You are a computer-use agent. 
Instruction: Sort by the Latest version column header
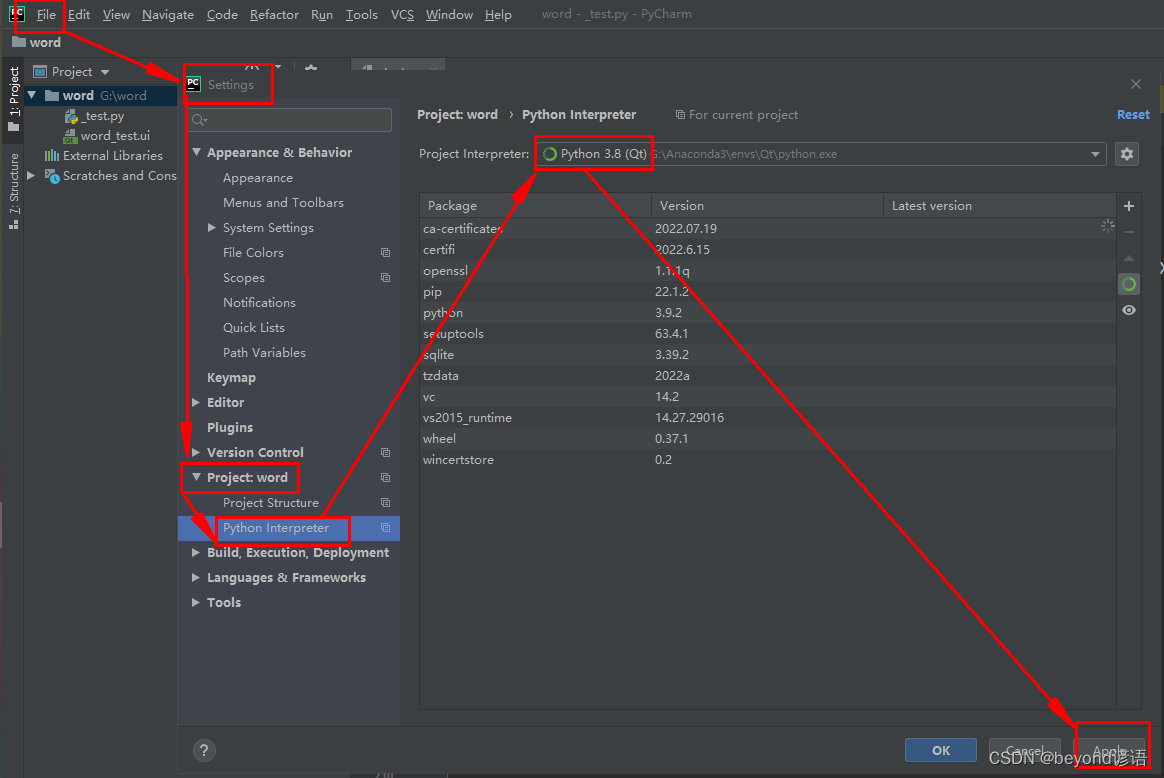coord(999,206)
